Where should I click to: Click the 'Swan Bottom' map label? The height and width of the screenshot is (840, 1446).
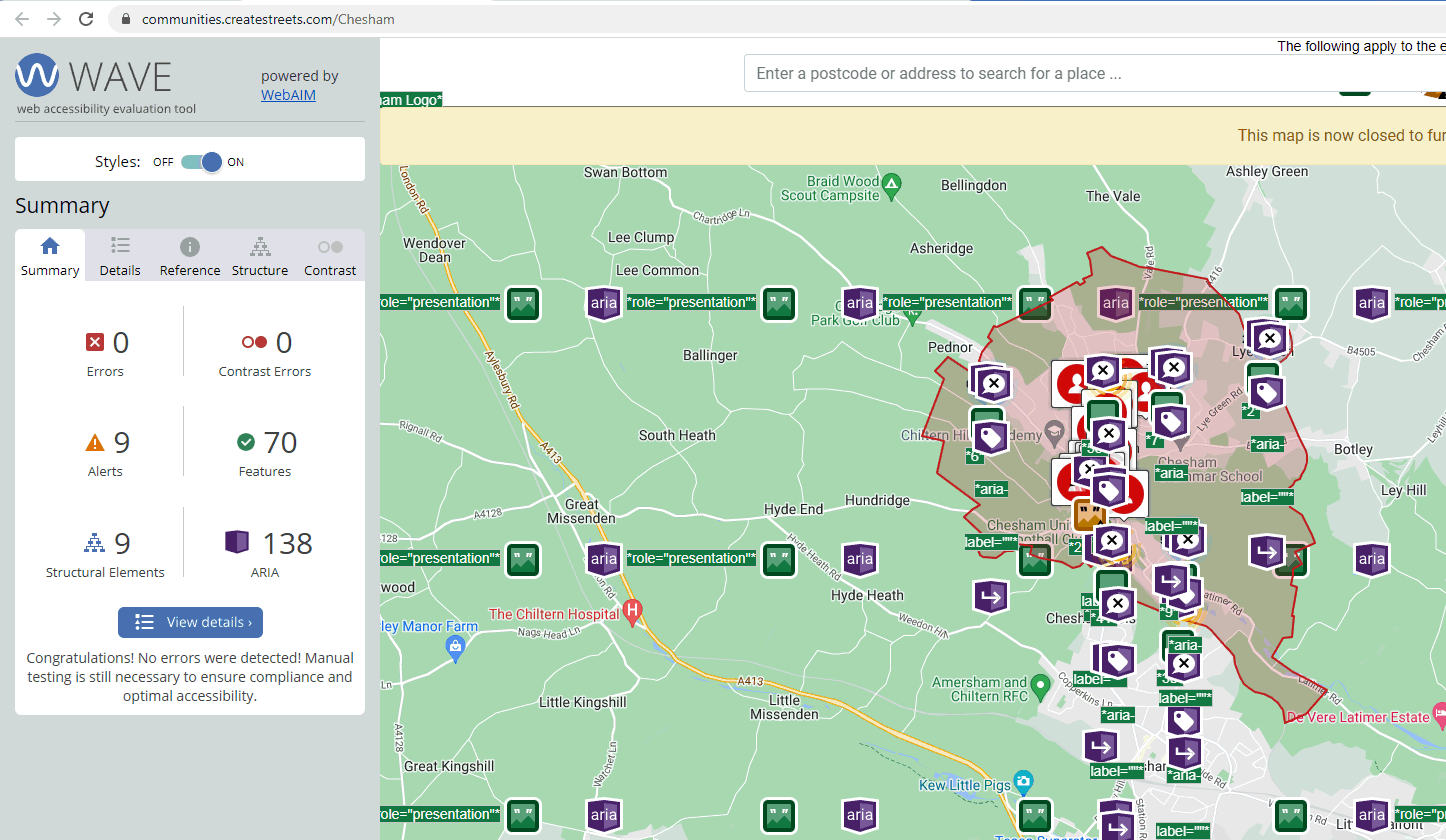(x=625, y=172)
